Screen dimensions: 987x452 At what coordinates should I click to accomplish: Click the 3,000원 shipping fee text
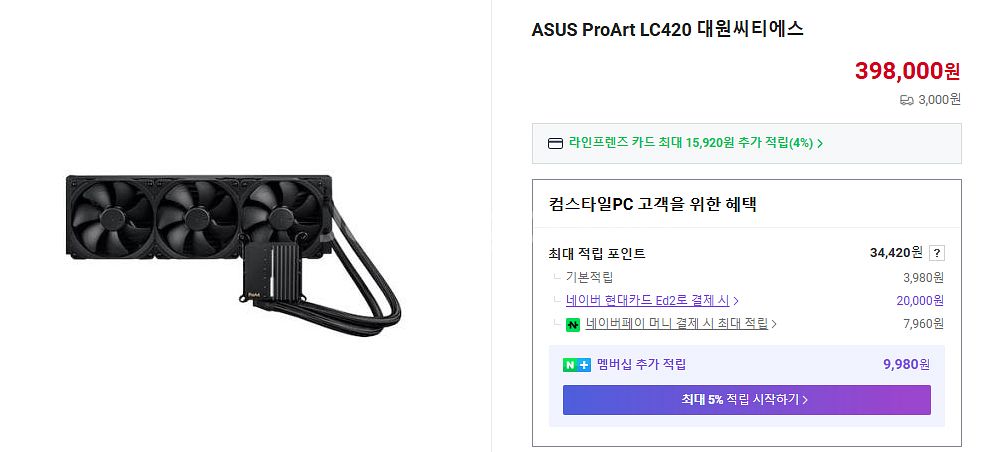[x=939, y=100]
